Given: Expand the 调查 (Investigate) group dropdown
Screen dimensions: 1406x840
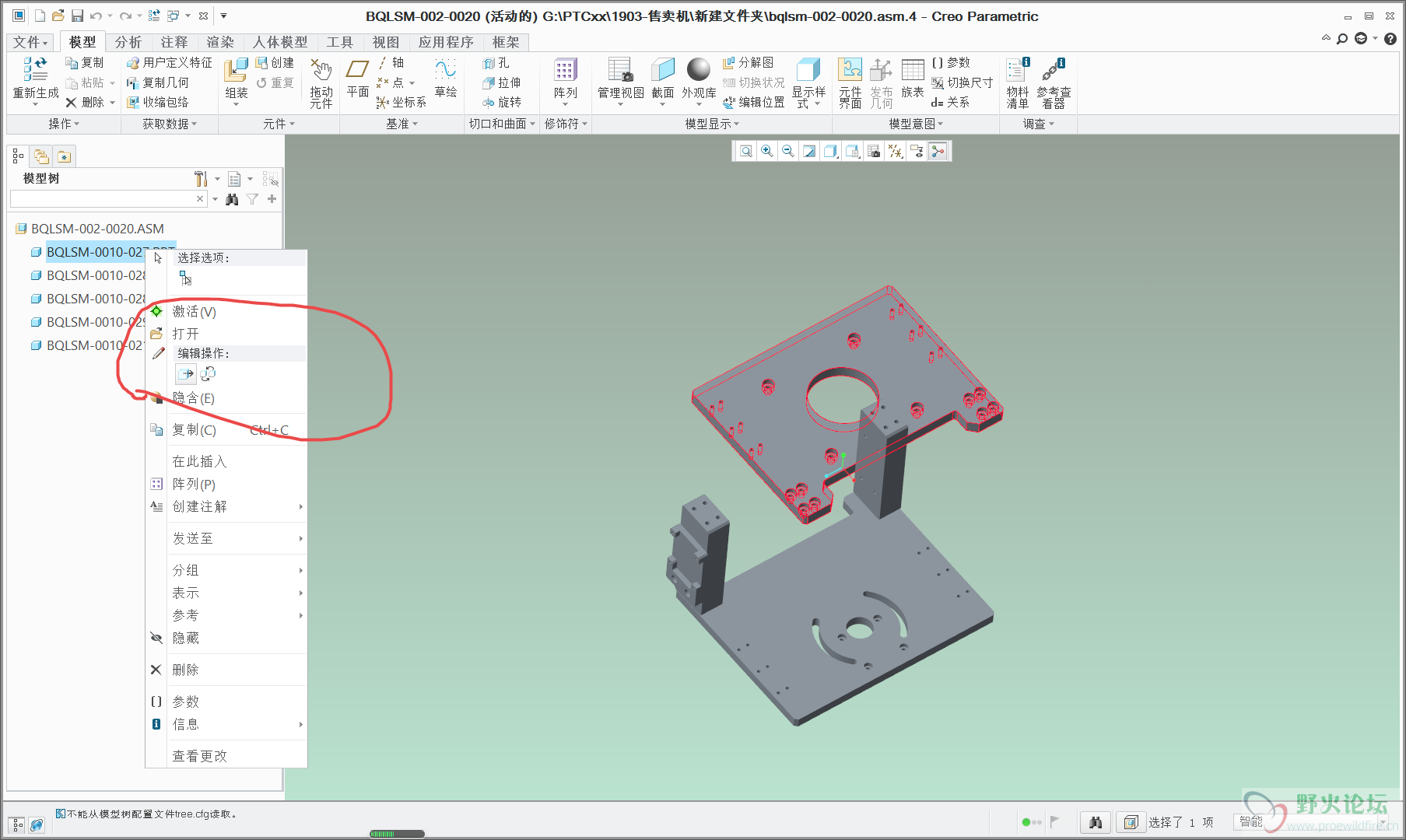Looking at the screenshot, I should point(1039,124).
